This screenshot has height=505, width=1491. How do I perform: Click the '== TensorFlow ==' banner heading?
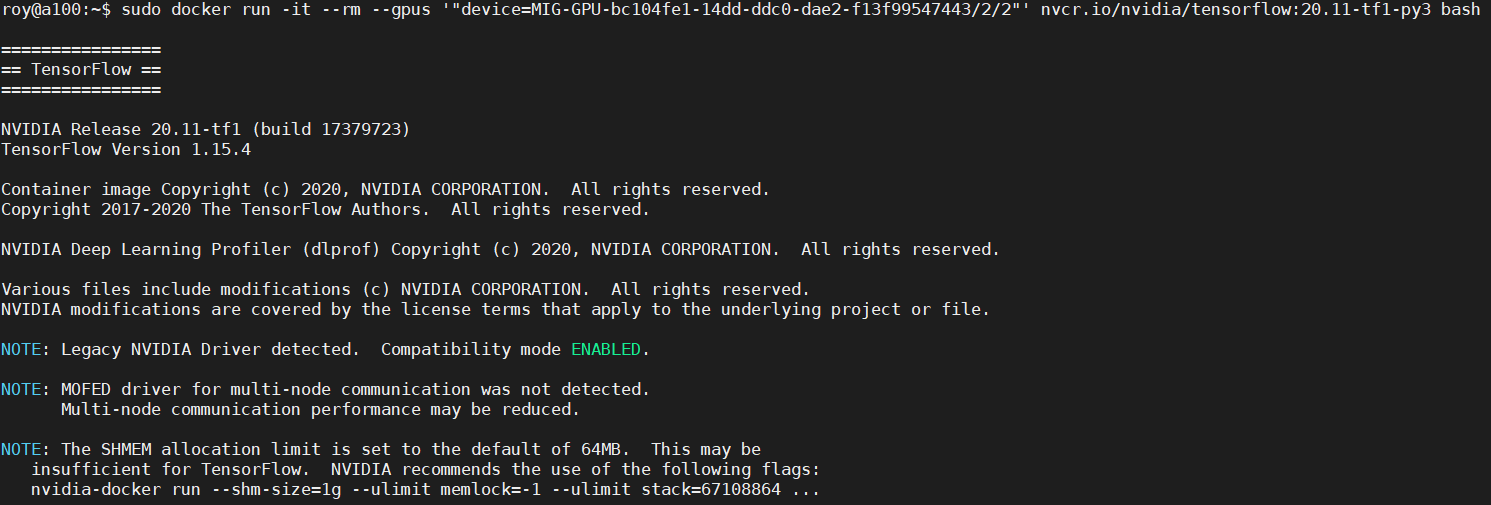(x=81, y=70)
